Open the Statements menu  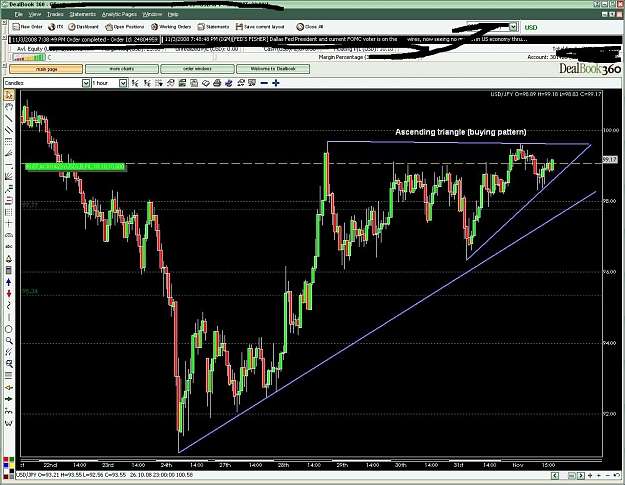[x=83, y=14]
